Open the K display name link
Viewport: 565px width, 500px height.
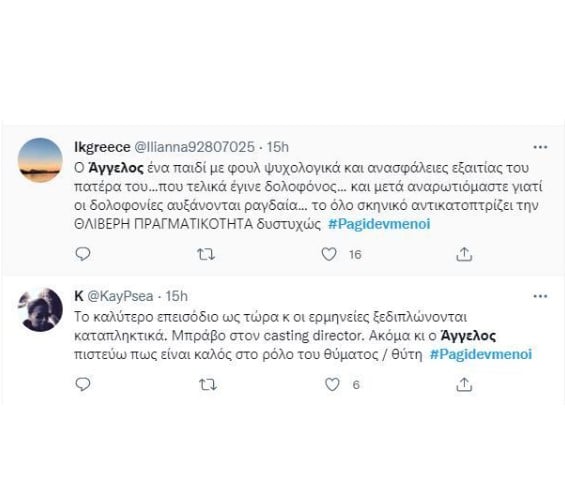click(x=79, y=296)
